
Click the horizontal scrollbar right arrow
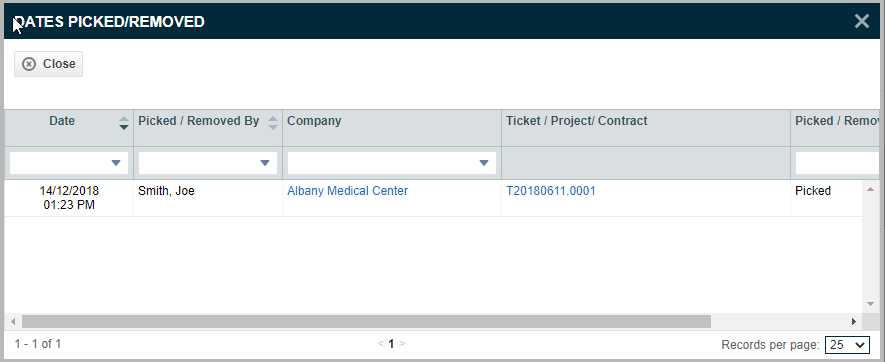click(855, 321)
